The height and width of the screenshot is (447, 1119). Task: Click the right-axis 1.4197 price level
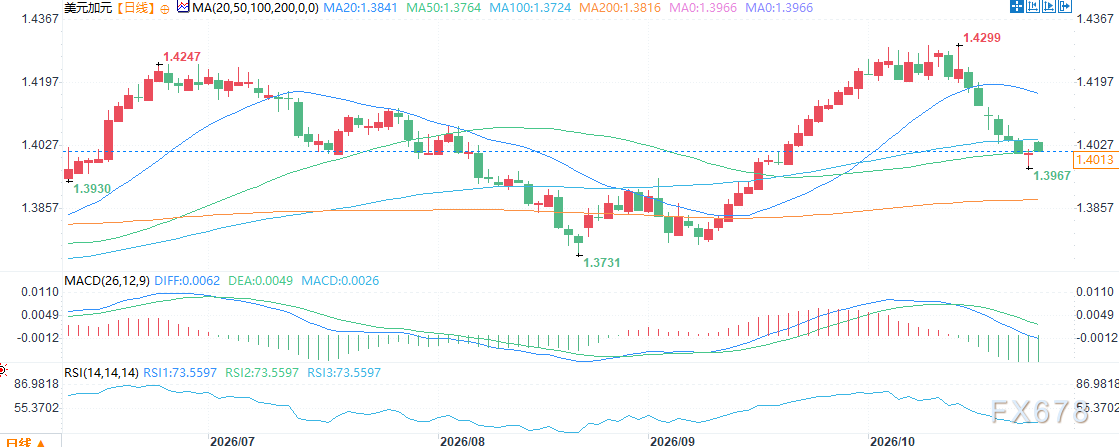(x=1093, y=82)
